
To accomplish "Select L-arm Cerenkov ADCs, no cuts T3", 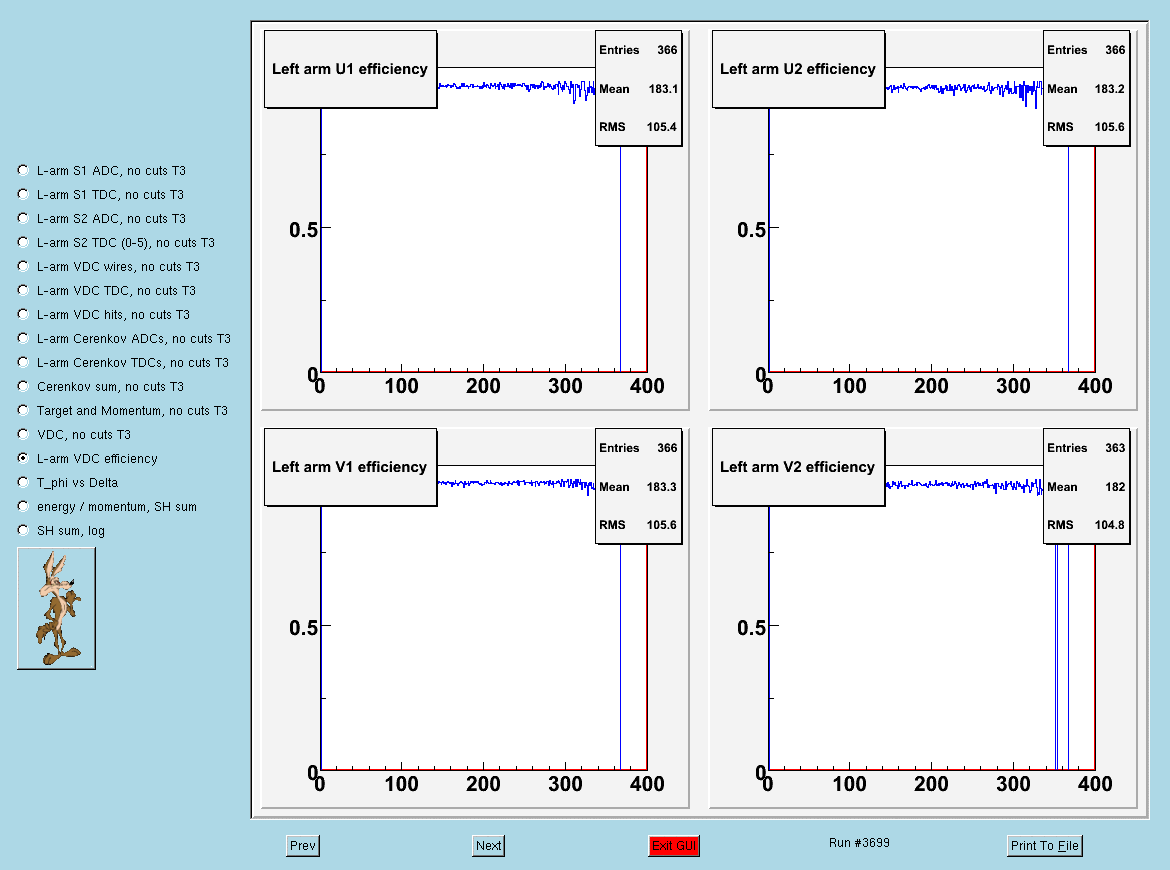I will (23, 338).
